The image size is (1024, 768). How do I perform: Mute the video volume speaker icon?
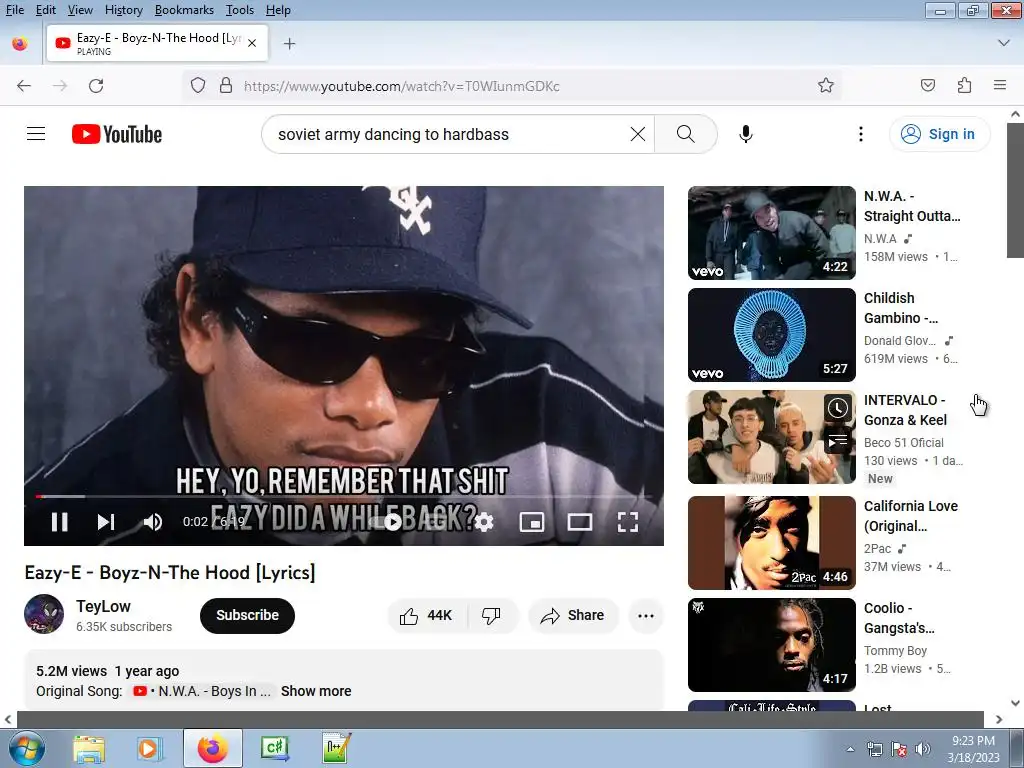[153, 522]
